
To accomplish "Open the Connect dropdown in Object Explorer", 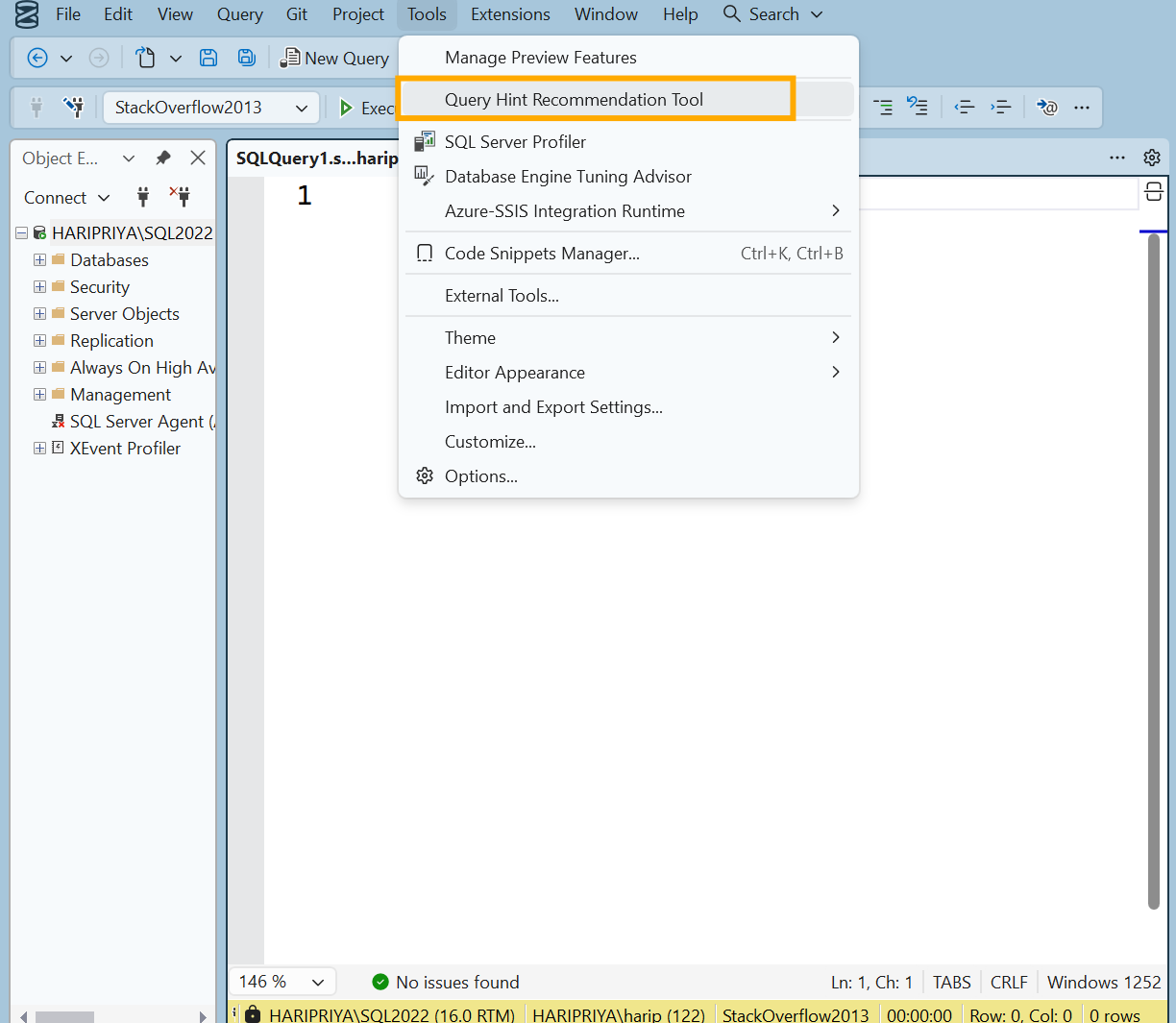I will [66, 198].
